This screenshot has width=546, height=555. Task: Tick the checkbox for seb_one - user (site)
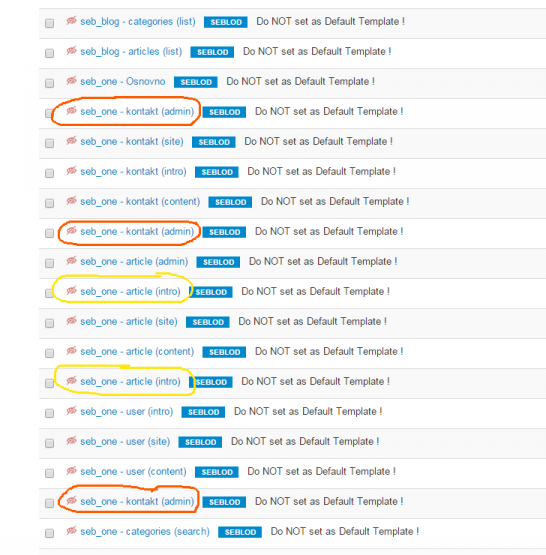tap(50, 443)
